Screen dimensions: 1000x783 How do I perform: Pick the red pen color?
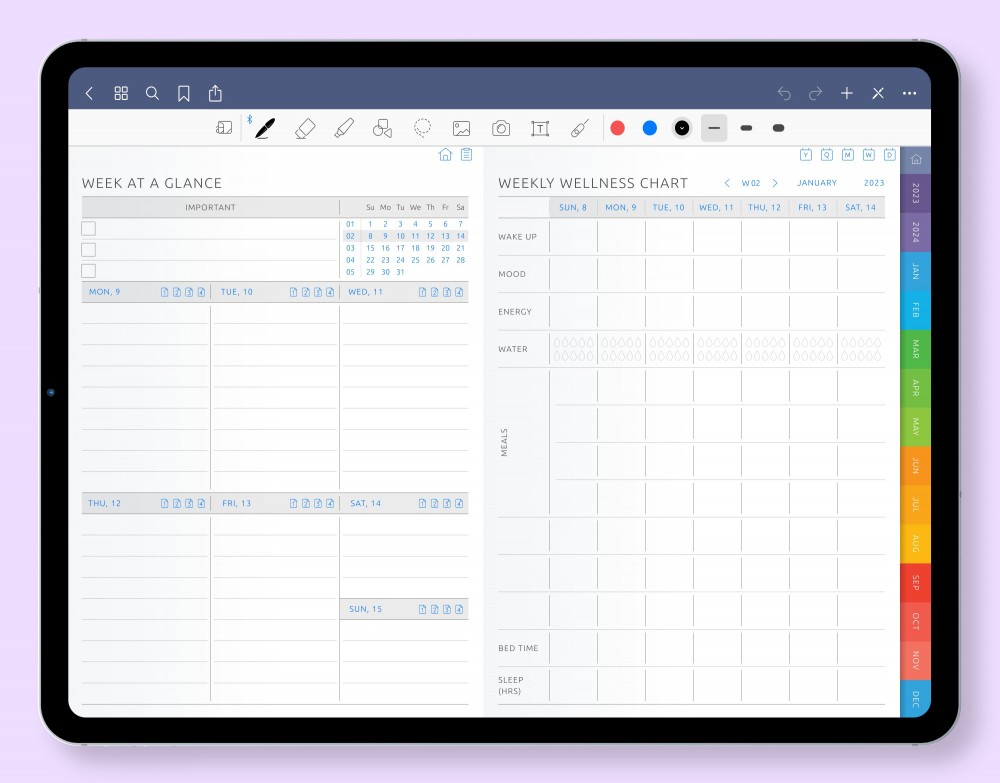617,128
